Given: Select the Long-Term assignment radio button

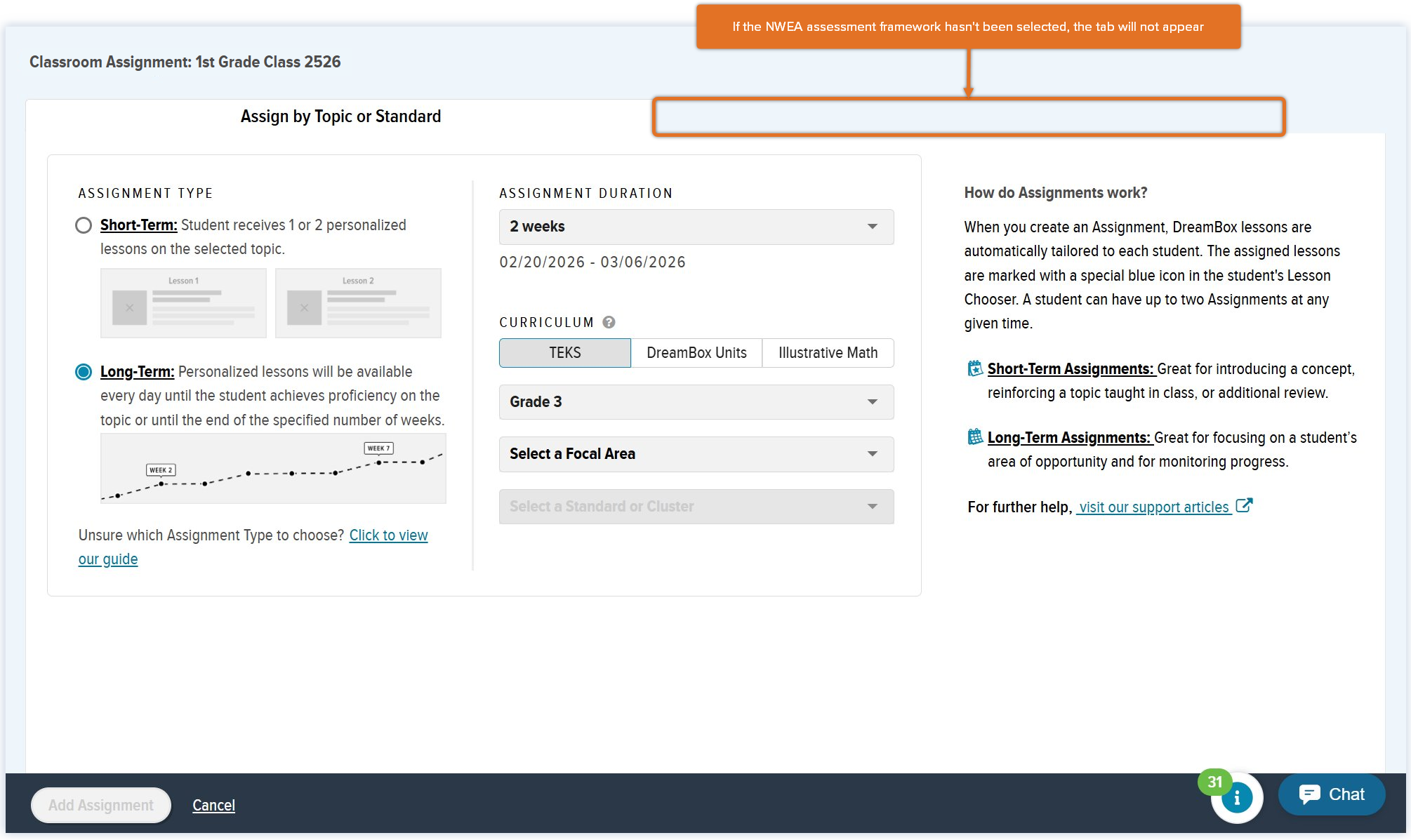Looking at the screenshot, I should [x=84, y=372].
